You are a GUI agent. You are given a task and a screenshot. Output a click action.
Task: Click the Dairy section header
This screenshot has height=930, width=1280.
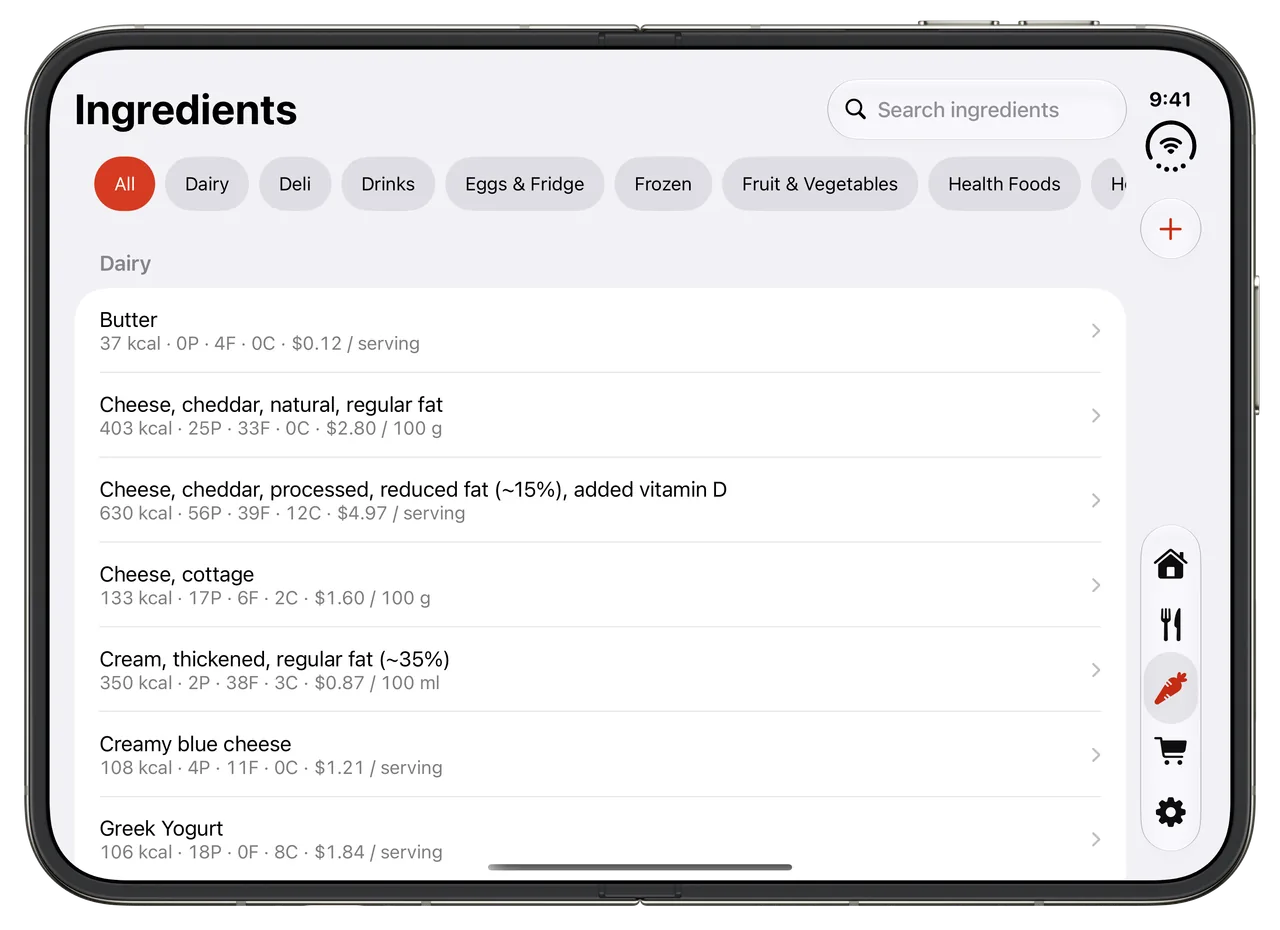pyautogui.click(x=125, y=264)
